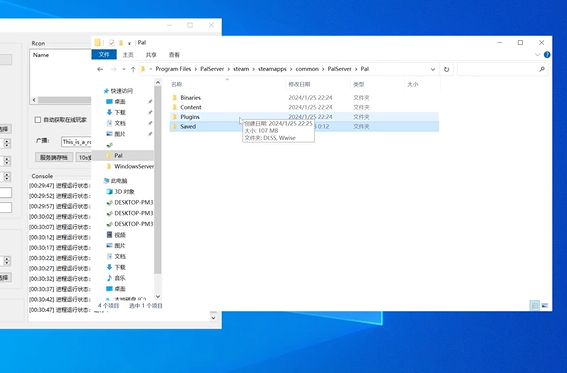Open the Explorer help icon
This screenshot has width=567, height=373.
click(x=547, y=55)
